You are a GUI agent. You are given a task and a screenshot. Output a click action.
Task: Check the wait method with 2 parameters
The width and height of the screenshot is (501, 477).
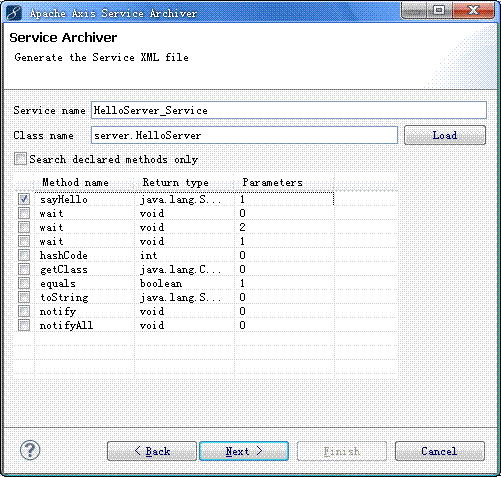[24, 227]
